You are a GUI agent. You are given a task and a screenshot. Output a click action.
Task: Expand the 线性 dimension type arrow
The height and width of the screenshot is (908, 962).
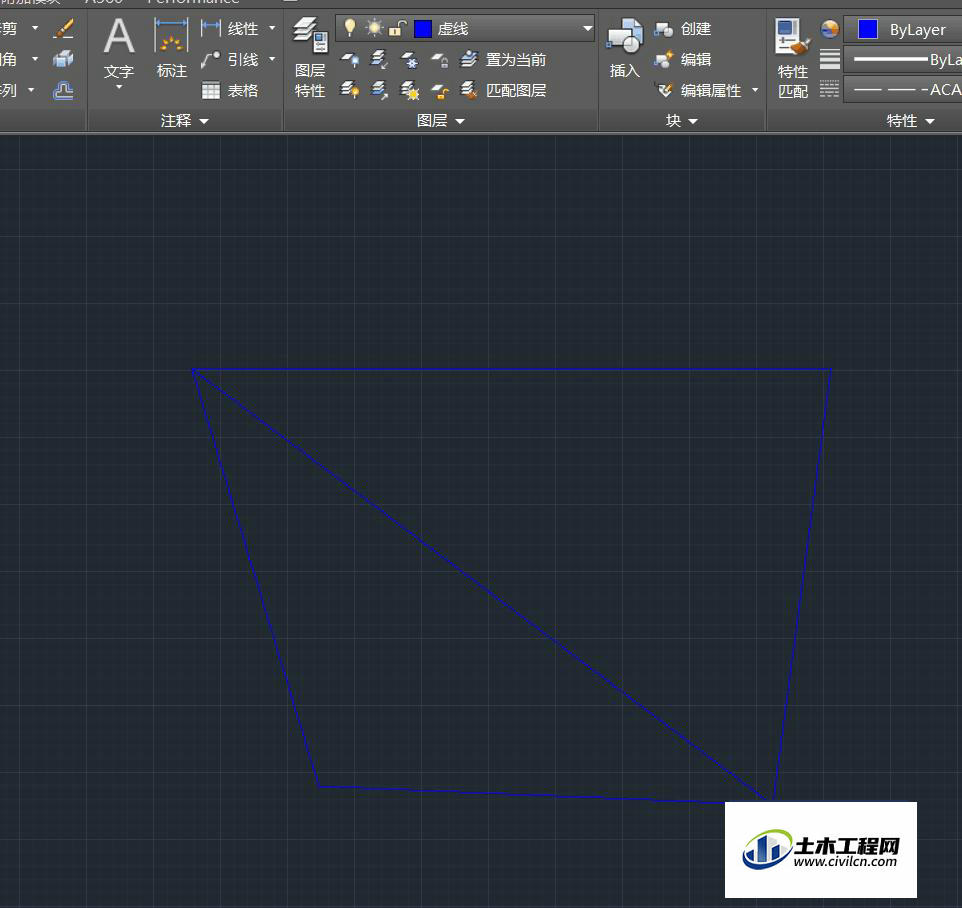[272, 28]
